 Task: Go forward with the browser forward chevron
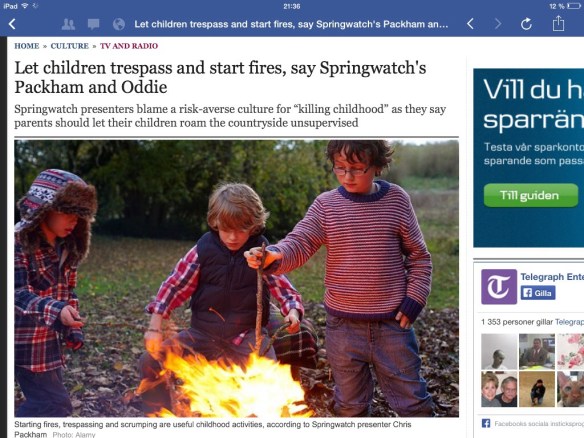click(498, 24)
